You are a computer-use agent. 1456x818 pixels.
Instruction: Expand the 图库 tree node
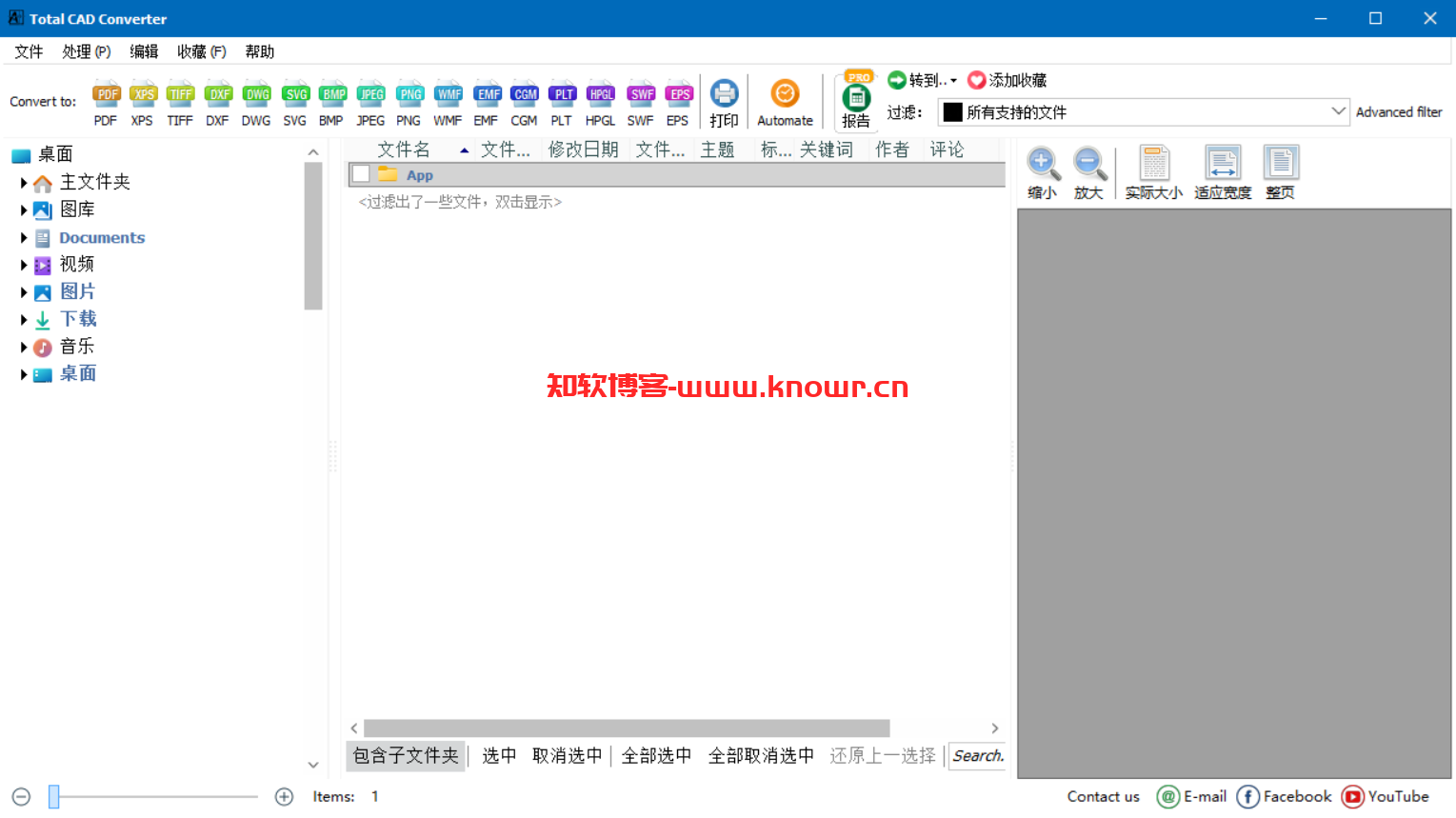(x=24, y=210)
